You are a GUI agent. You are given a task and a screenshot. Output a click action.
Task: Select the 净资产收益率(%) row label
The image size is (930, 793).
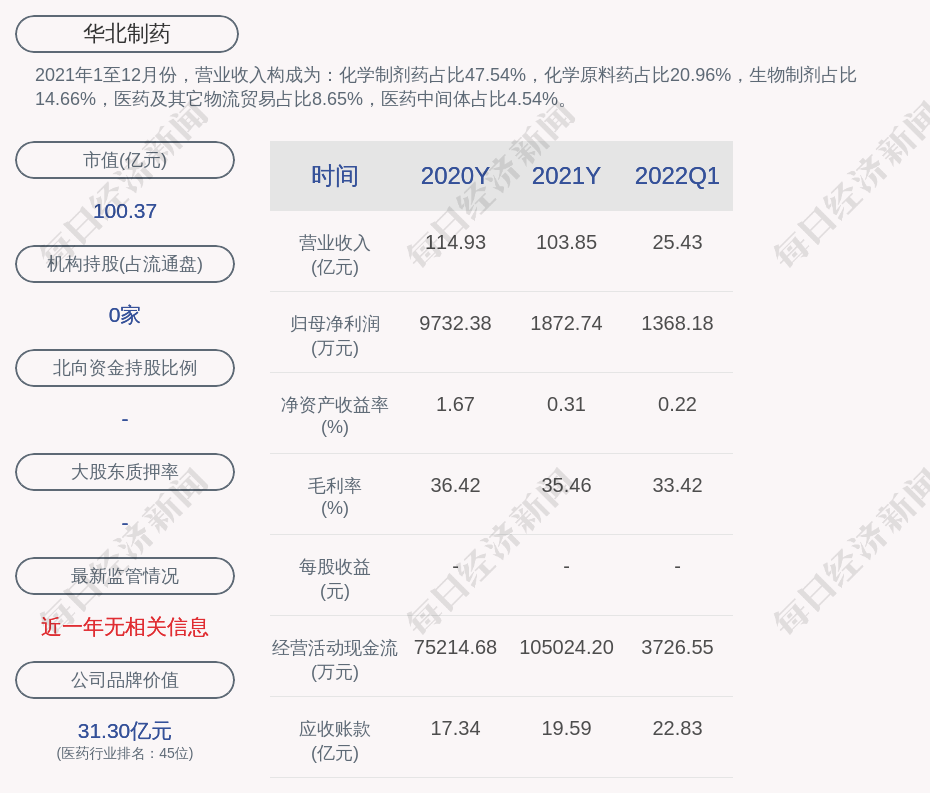click(335, 416)
